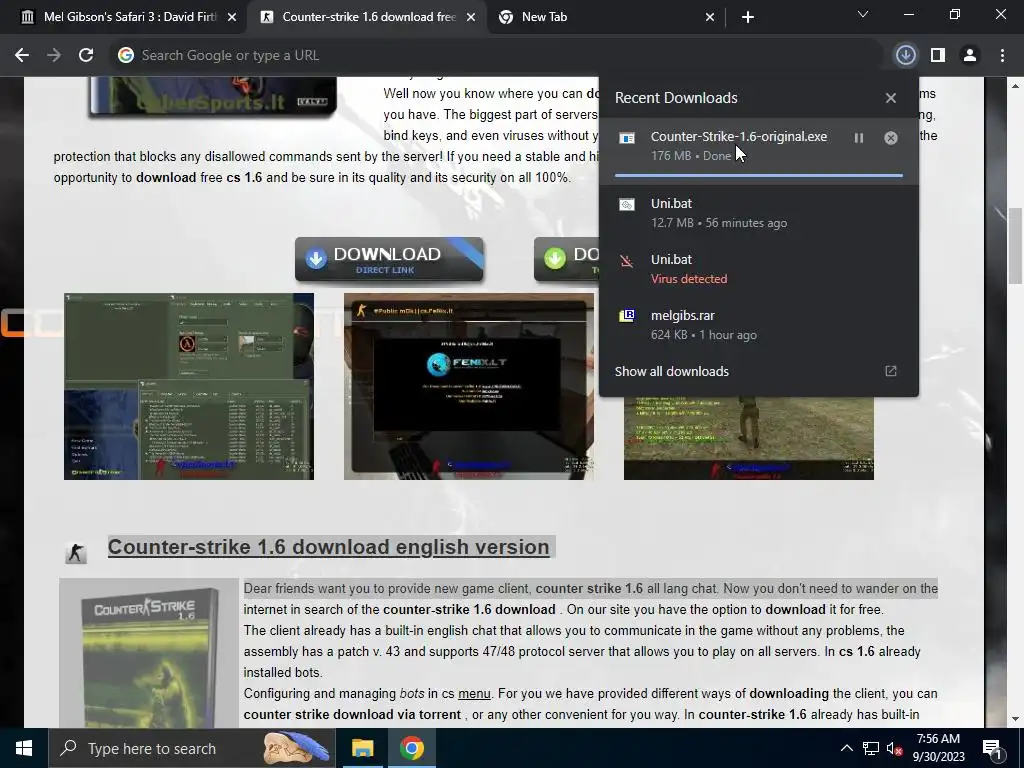Click the melgibs.rar archive icon
The height and width of the screenshot is (768, 1024).
(x=627, y=316)
